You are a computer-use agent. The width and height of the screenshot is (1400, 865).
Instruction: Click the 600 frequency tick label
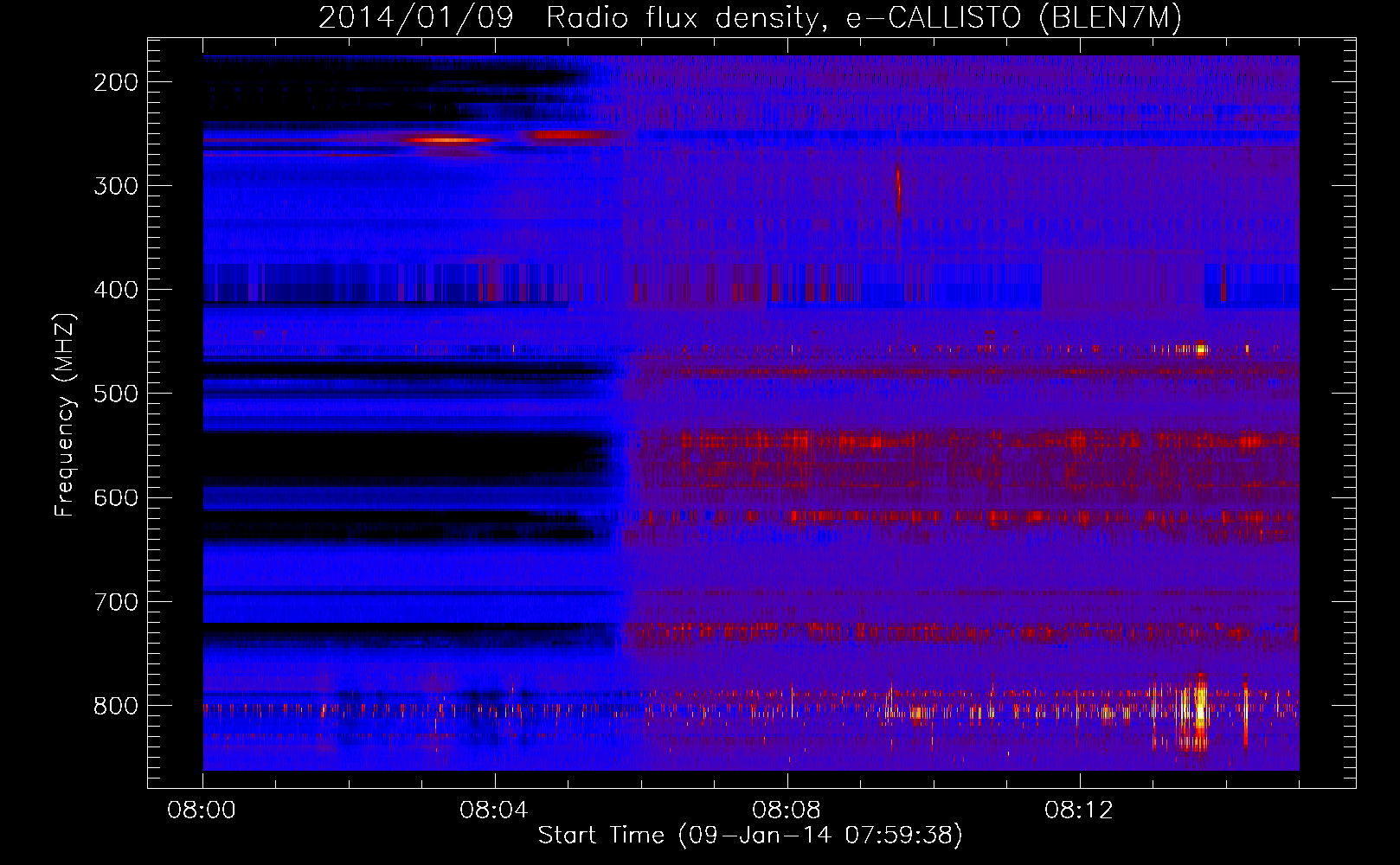[116, 497]
